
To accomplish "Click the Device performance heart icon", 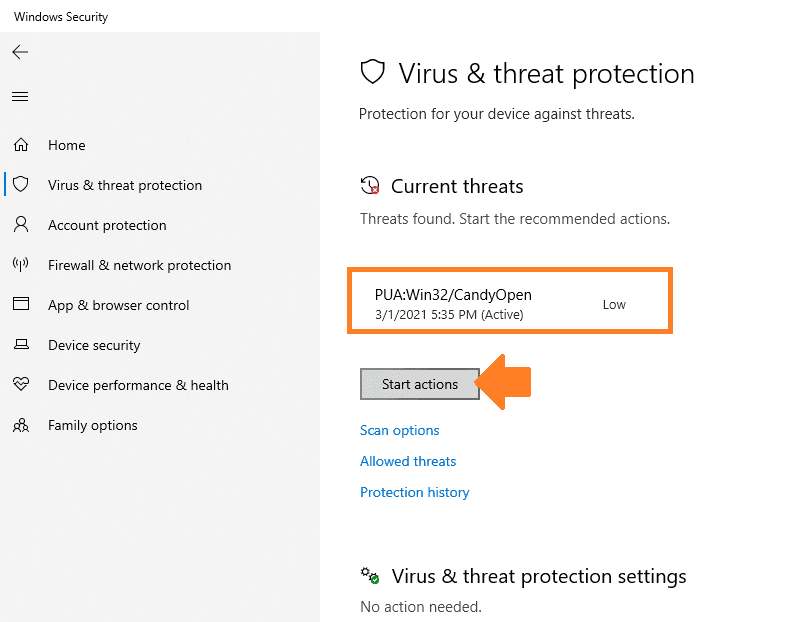I will coord(21,384).
